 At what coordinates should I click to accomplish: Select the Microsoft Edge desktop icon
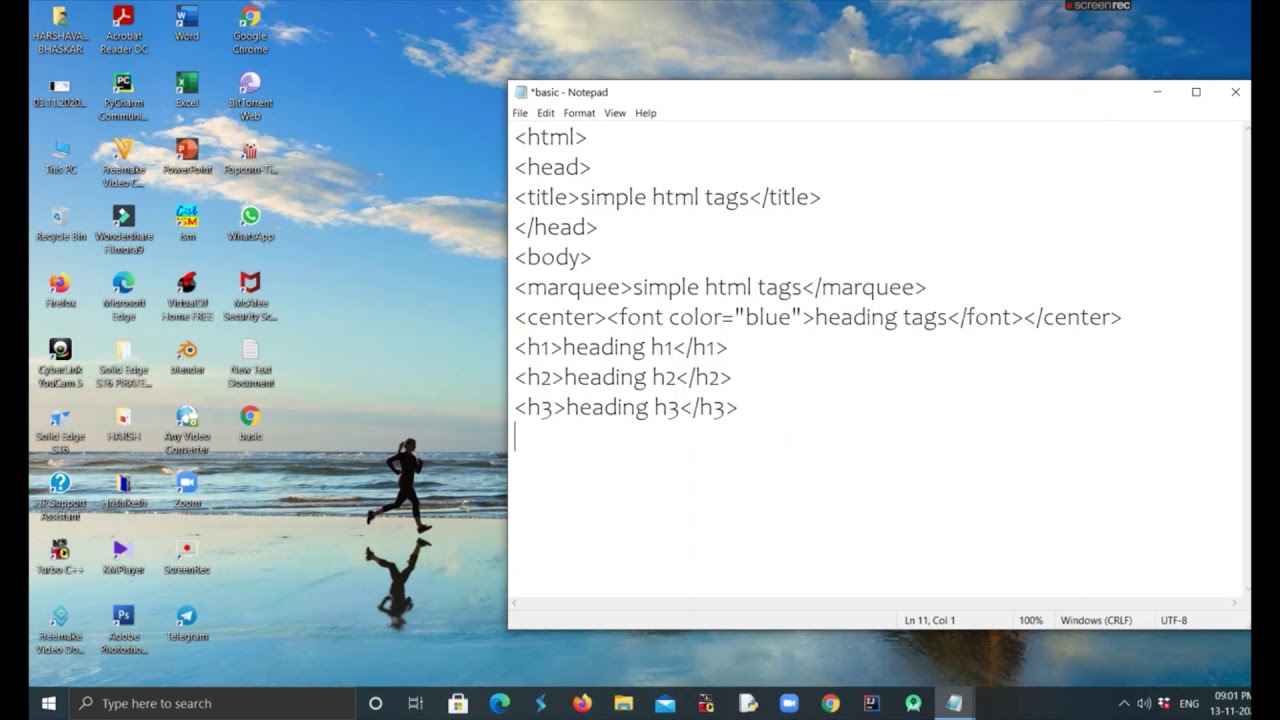click(123, 297)
